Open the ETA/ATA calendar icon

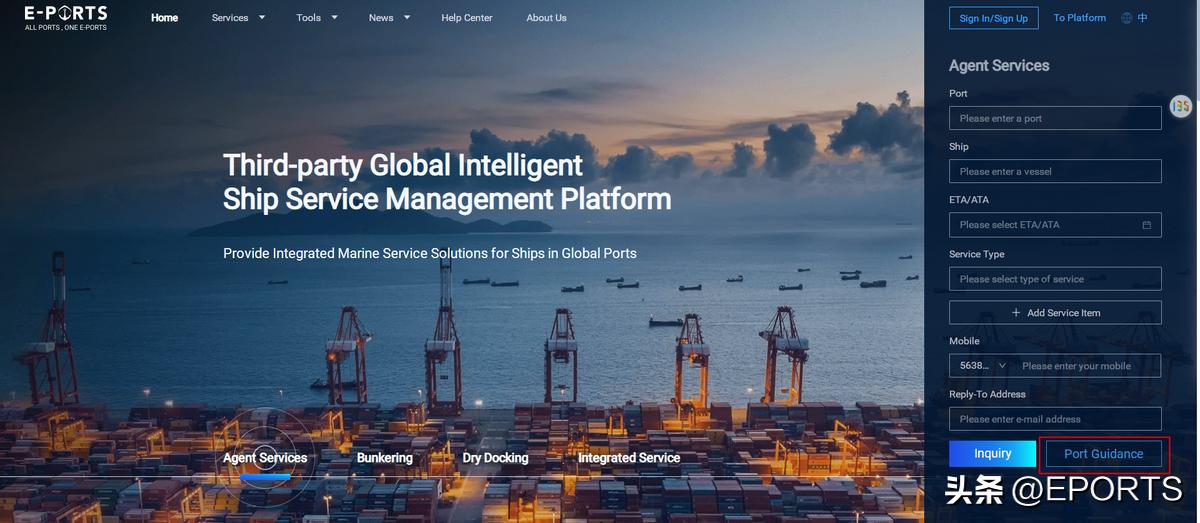click(1147, 225)
